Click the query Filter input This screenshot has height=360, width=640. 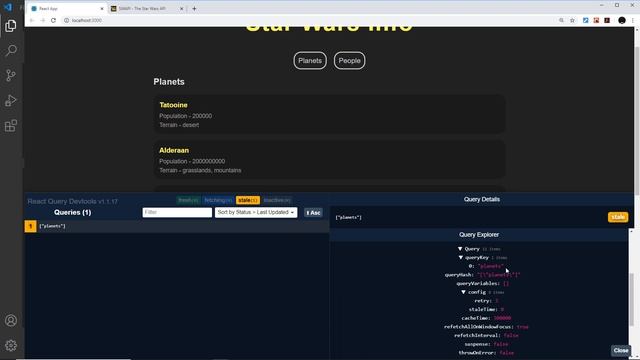[x=177, y=213]
